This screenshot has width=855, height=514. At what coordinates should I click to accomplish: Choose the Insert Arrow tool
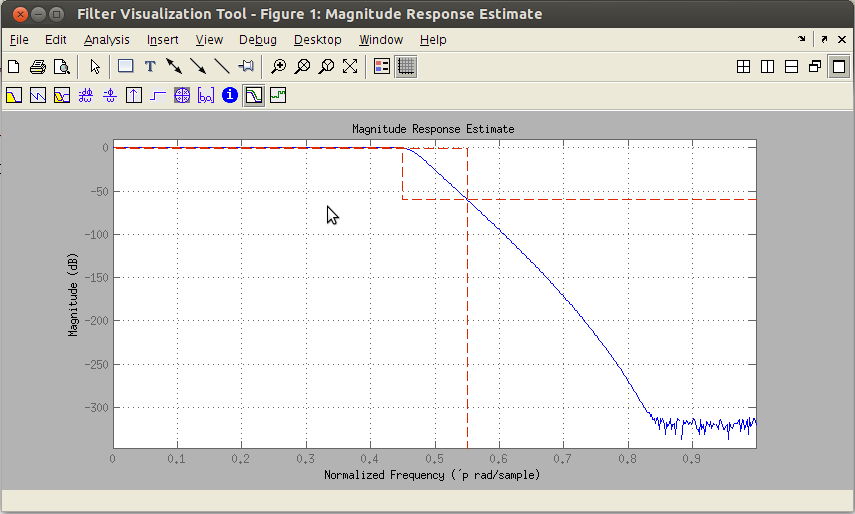click(198, 66)
